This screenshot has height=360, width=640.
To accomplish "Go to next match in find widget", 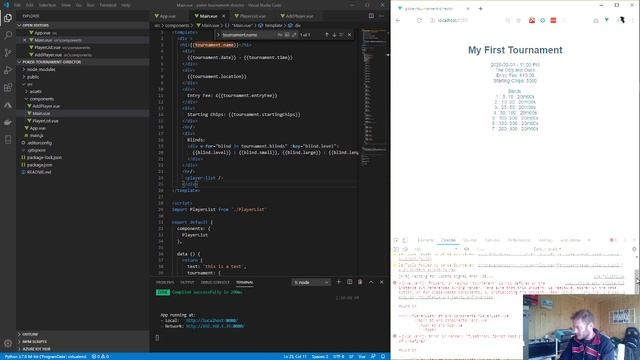I will (334, 35).
